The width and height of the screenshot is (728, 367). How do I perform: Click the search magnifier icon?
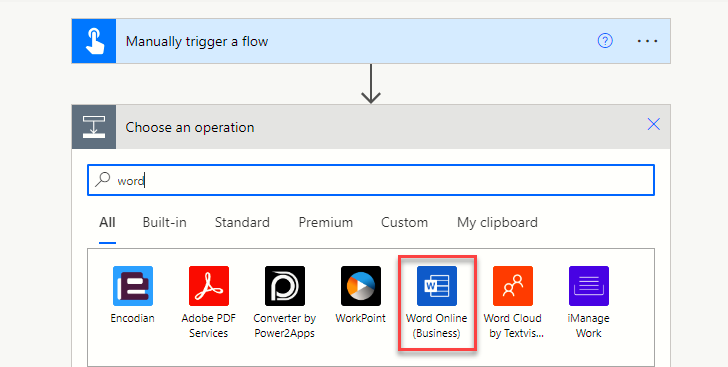point(102,179)
